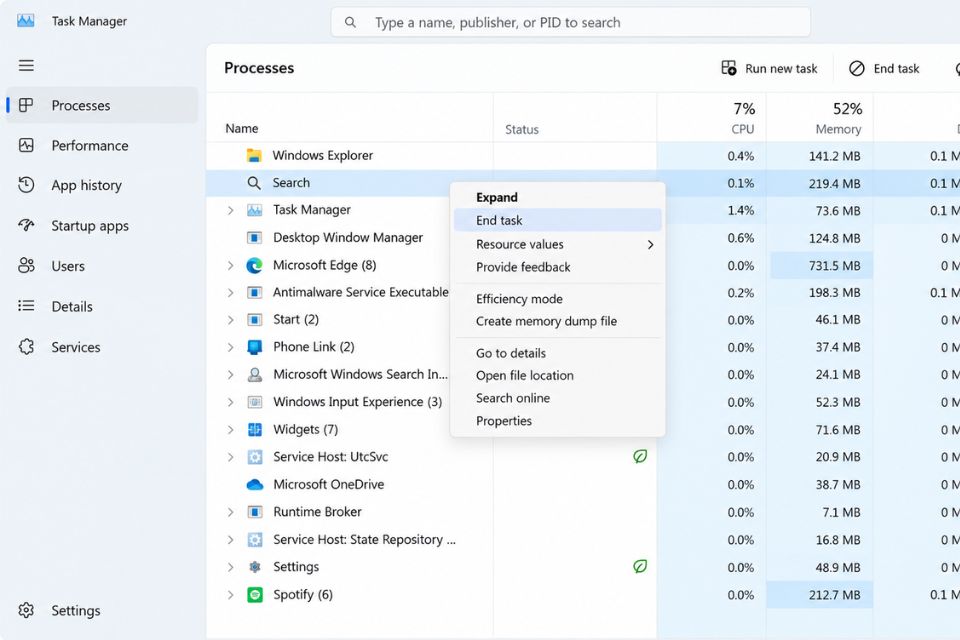The height and width of the screenshot is (640, 960).
Task: Click the magnifier icon in search box
Action: [x=350, y=23]
